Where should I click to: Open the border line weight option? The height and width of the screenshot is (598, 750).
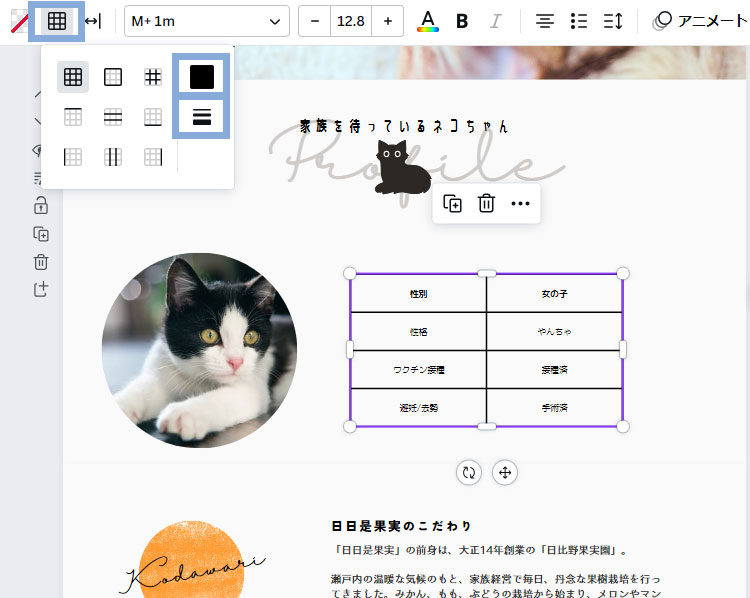[x=201, y=117]
